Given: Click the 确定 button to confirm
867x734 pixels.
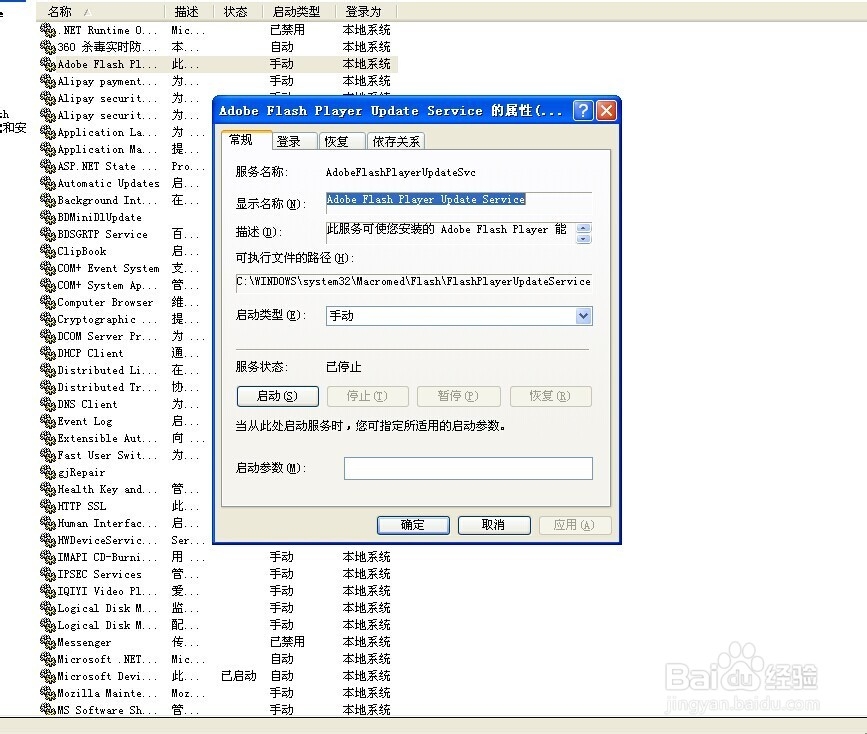Looking at the screenshot, I should (x=413, y=525).
